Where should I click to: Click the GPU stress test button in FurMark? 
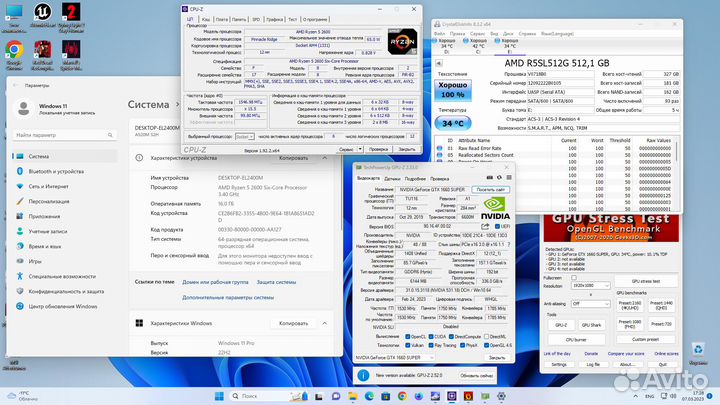pyautogui.click(x=646, y=281)
